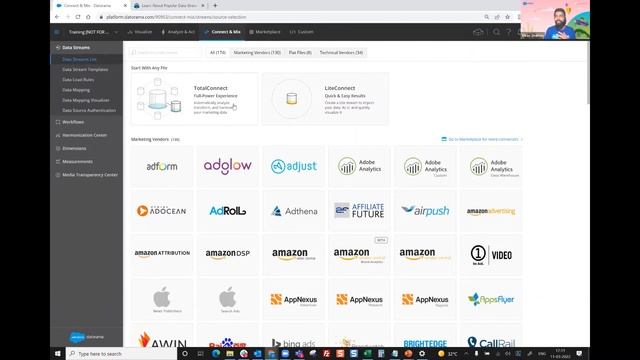This screenshot has height=360, width=640.
Task: Open the help question mark icon
Action: 509,32
